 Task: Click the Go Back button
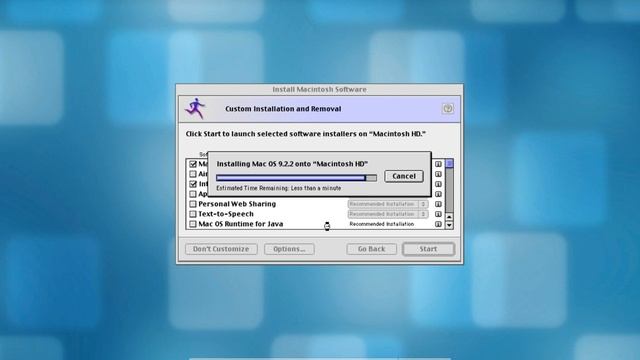(x=371, y=249)
